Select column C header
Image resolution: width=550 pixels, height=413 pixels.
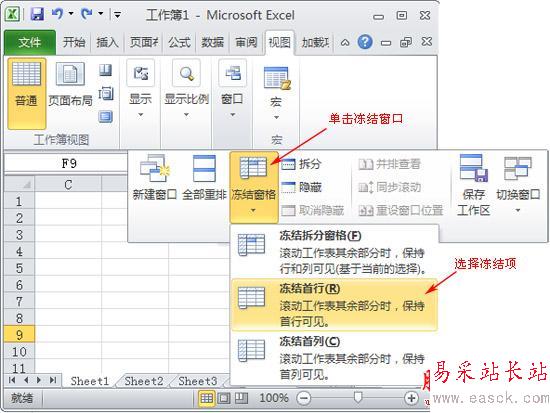(68, 185)
